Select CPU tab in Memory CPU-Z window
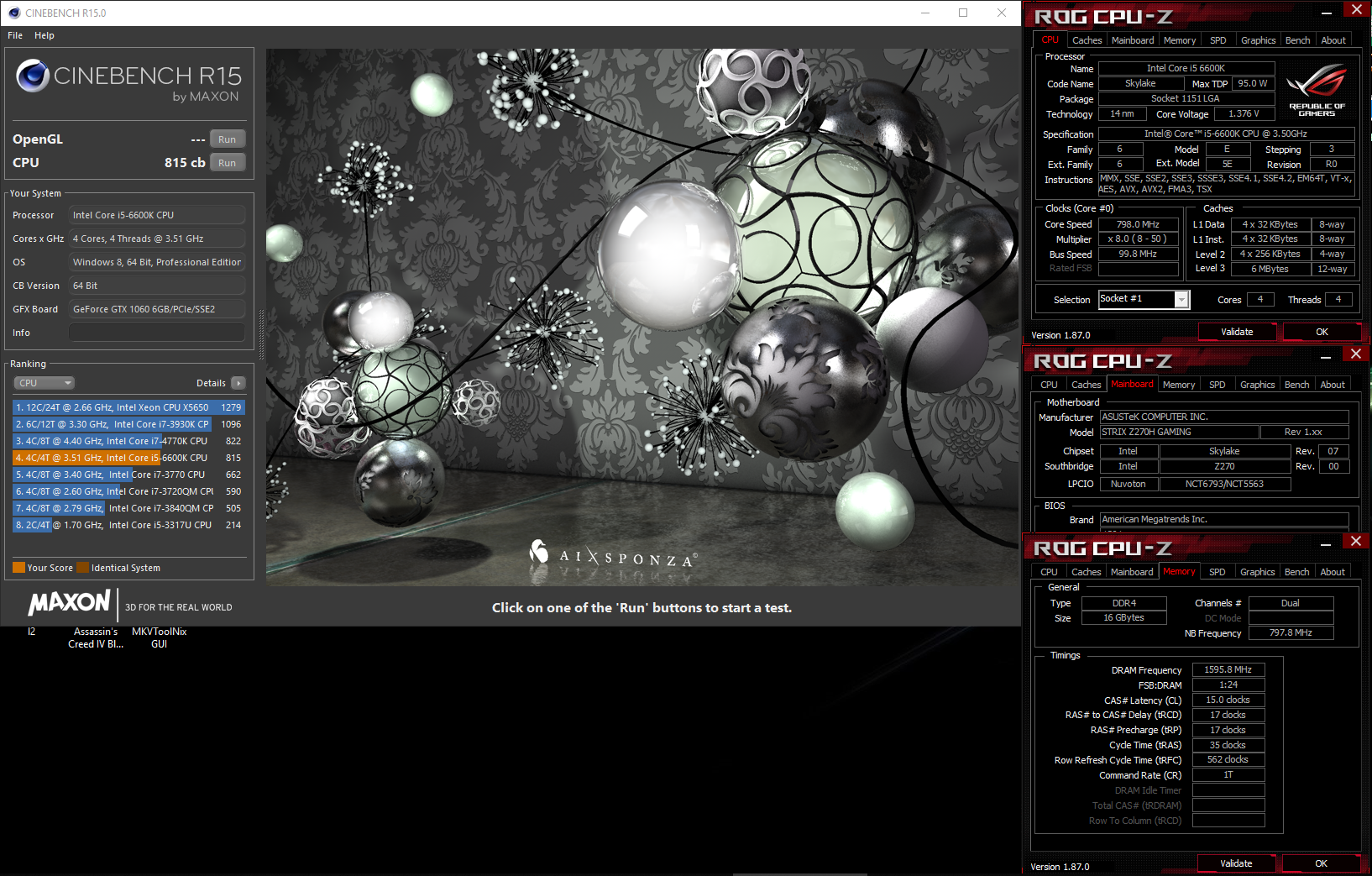Viewport: 1372px width, 876px height. click(1049, 572)
